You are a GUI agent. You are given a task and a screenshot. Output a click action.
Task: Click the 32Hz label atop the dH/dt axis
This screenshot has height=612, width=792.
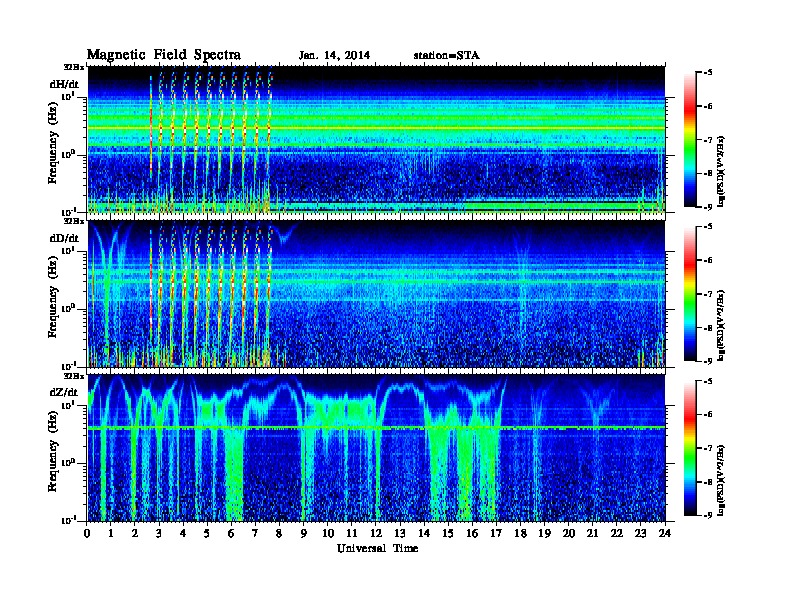pos(74,67)
